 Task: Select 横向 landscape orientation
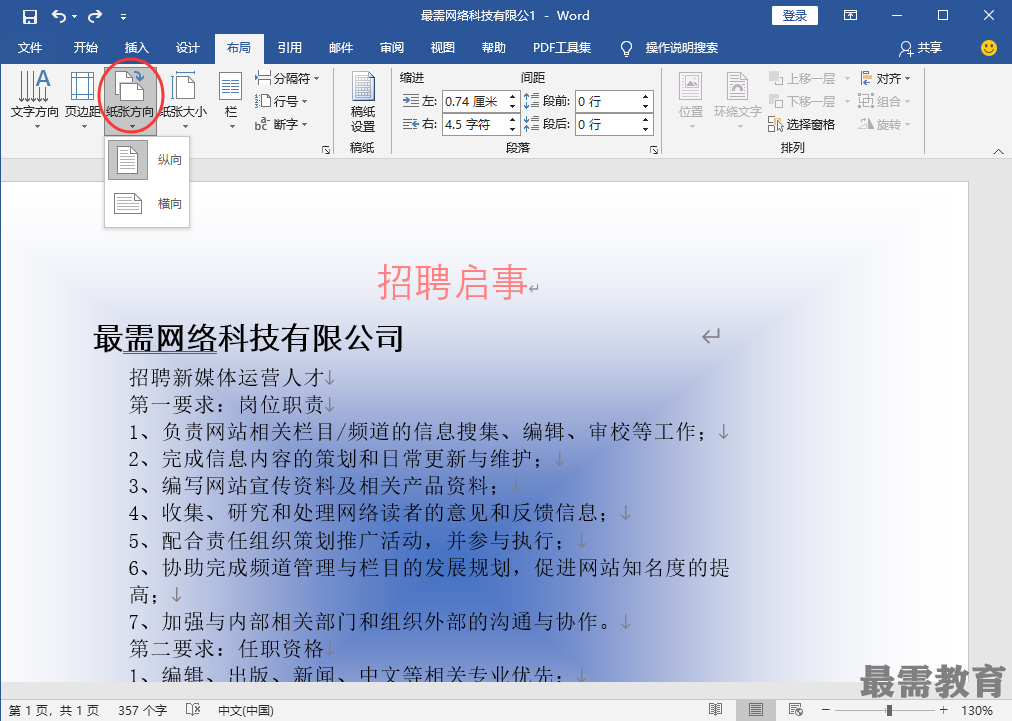[147, 203]
